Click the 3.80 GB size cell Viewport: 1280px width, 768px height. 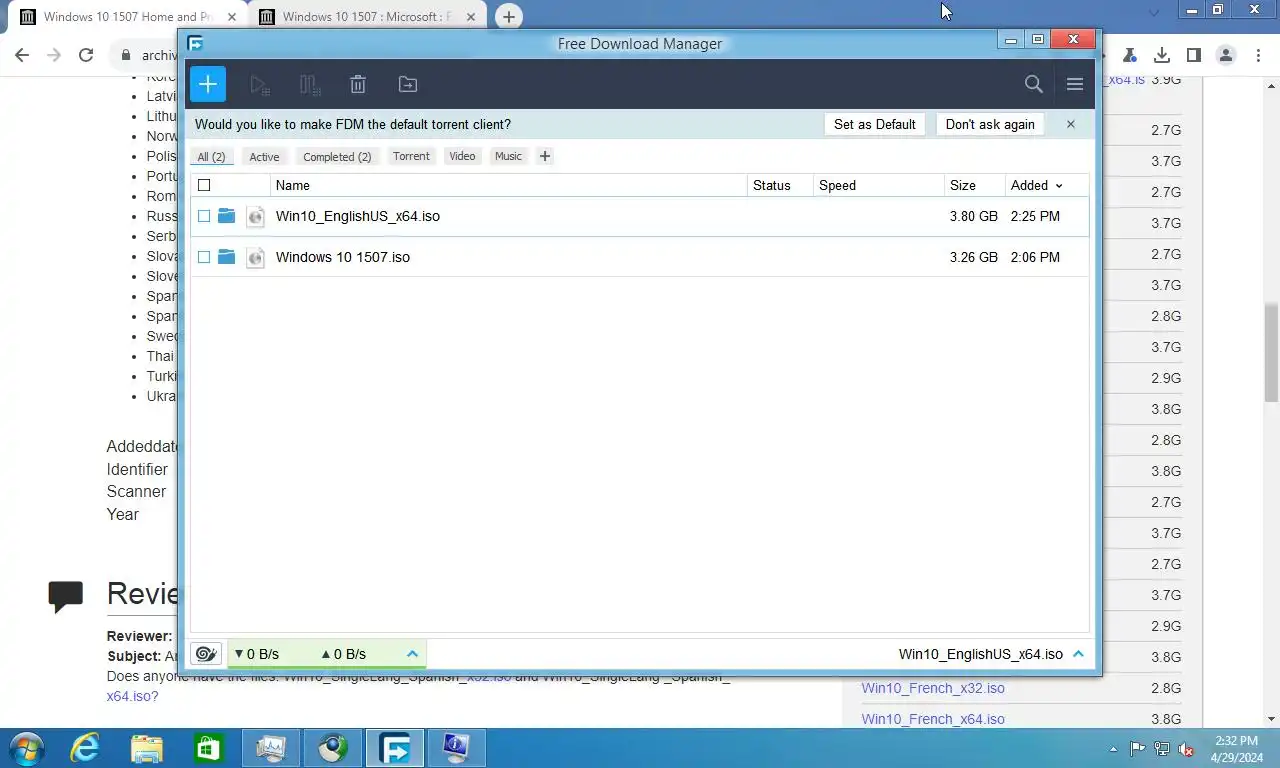pyautogui.click(x=974, y=216)
